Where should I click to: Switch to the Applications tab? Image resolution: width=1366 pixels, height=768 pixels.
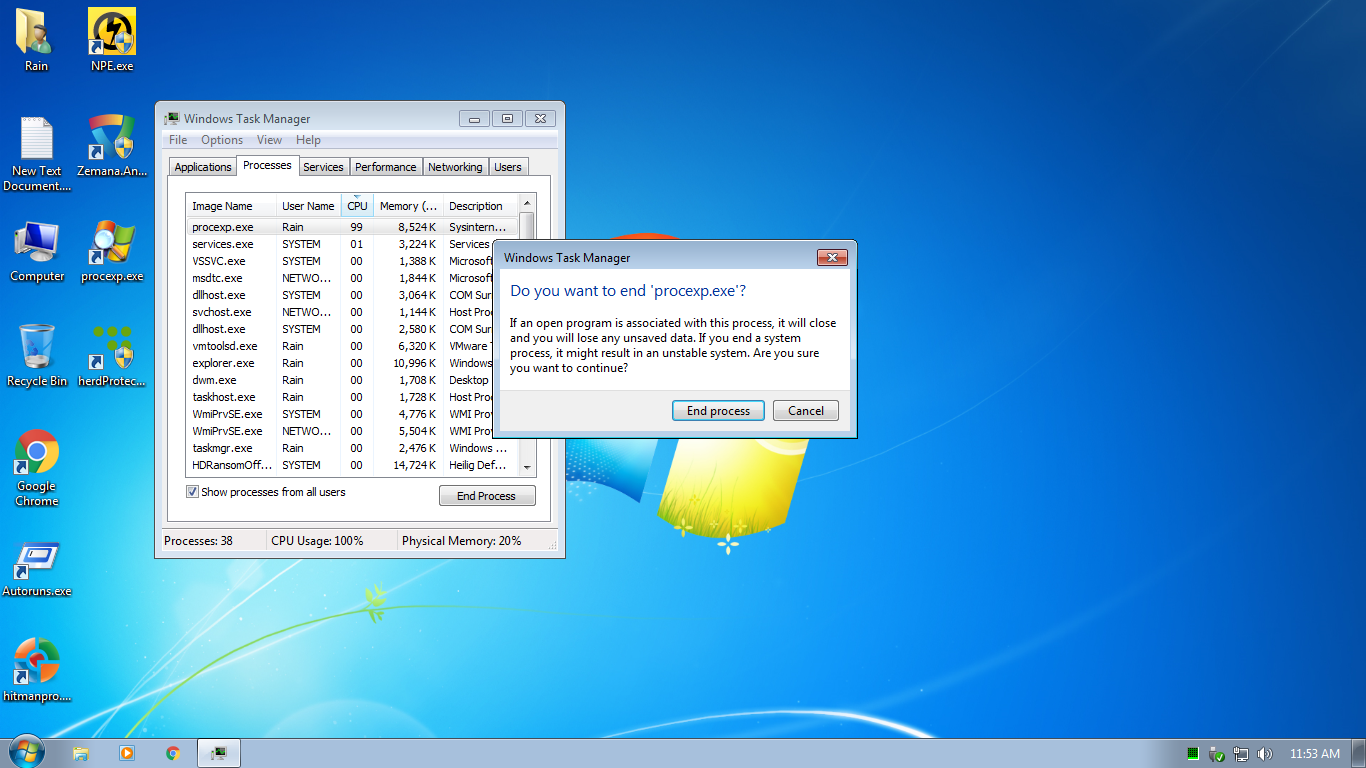203,167
